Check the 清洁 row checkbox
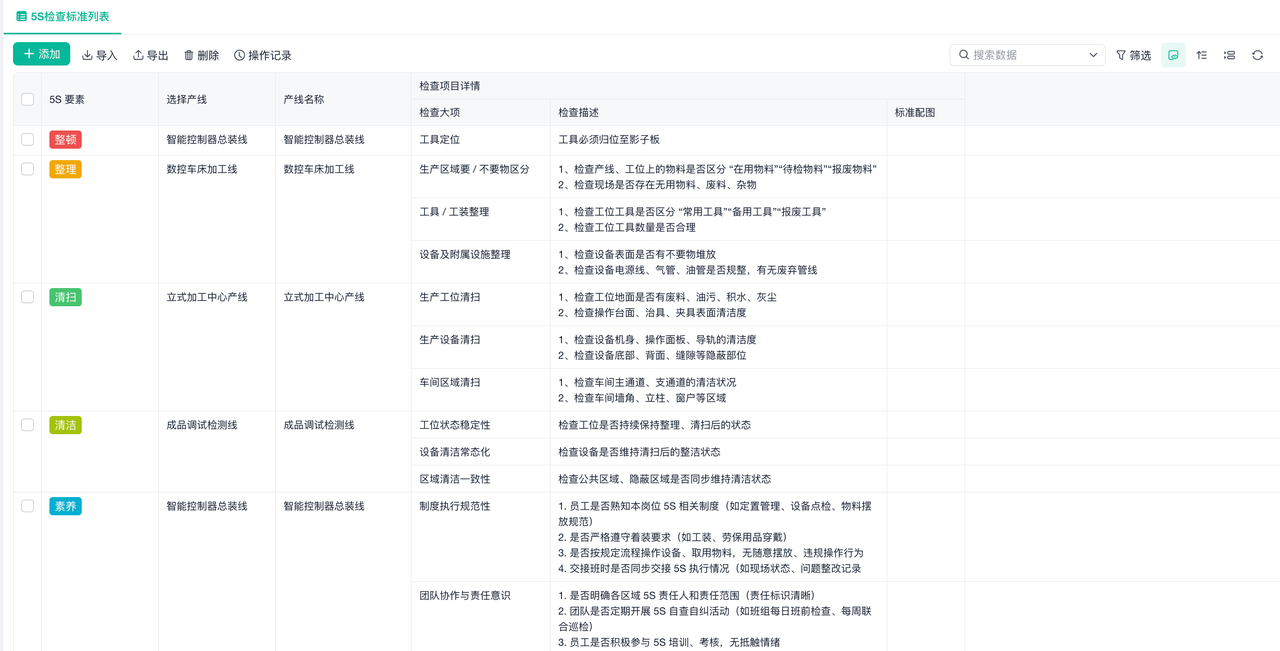This screenshot has width=1280, height=651. click(28, 425)
